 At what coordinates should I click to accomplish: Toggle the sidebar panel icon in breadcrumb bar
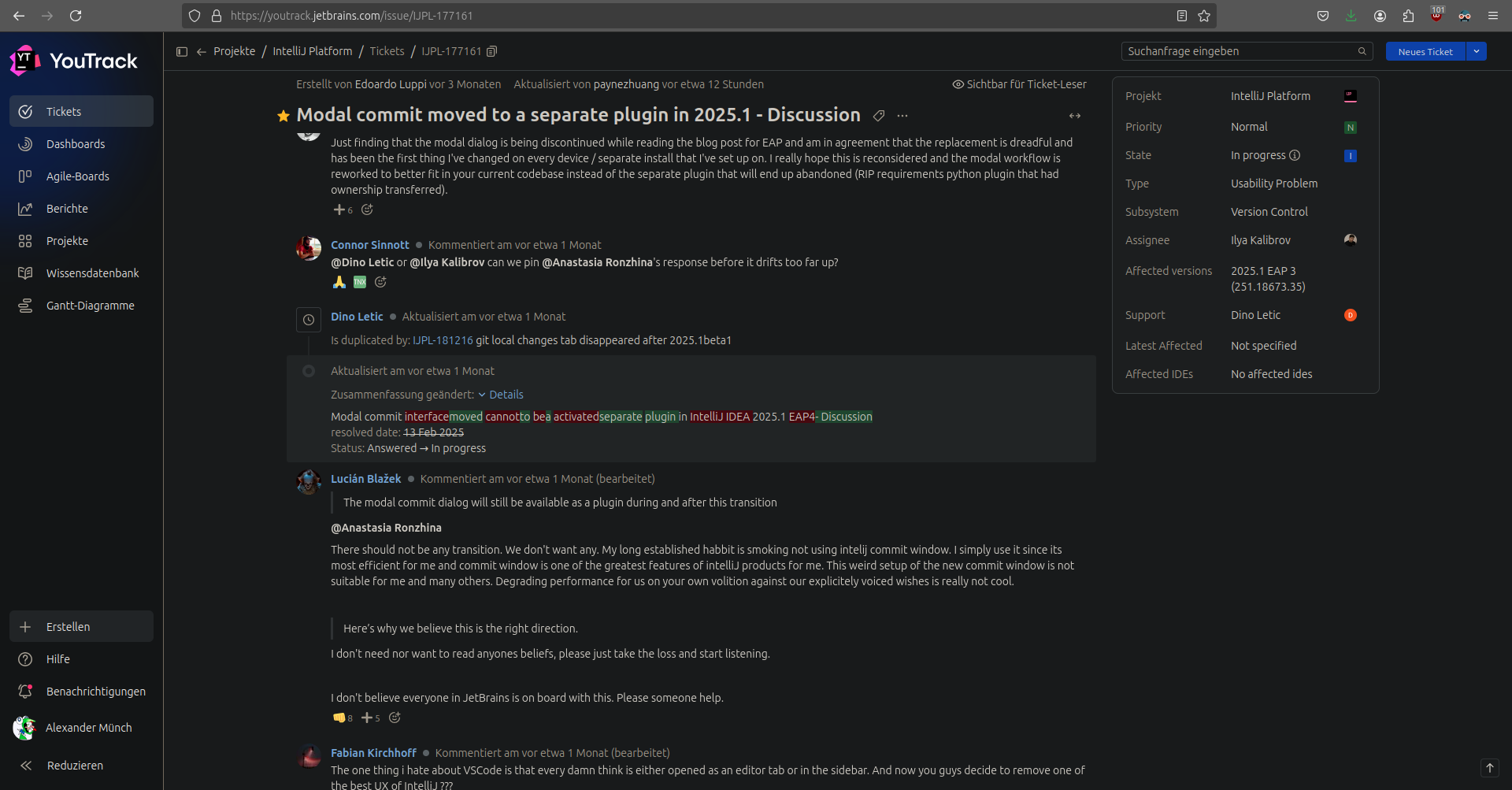tap(182, 51)
